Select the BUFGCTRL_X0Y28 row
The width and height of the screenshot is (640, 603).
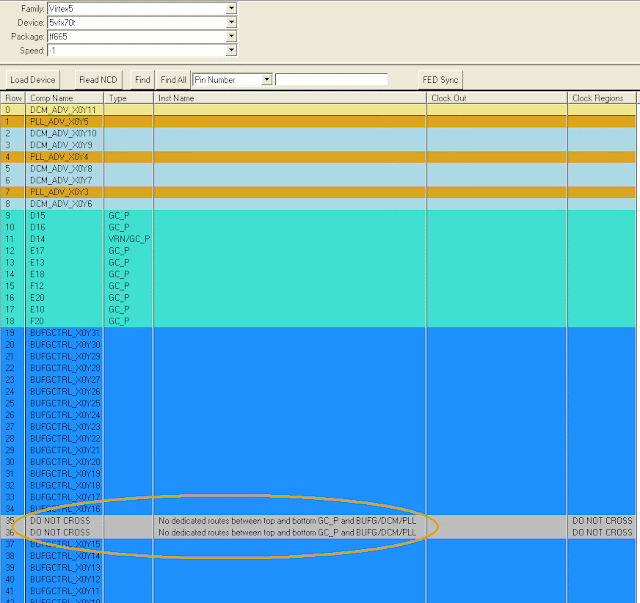(x=318, y=368)
